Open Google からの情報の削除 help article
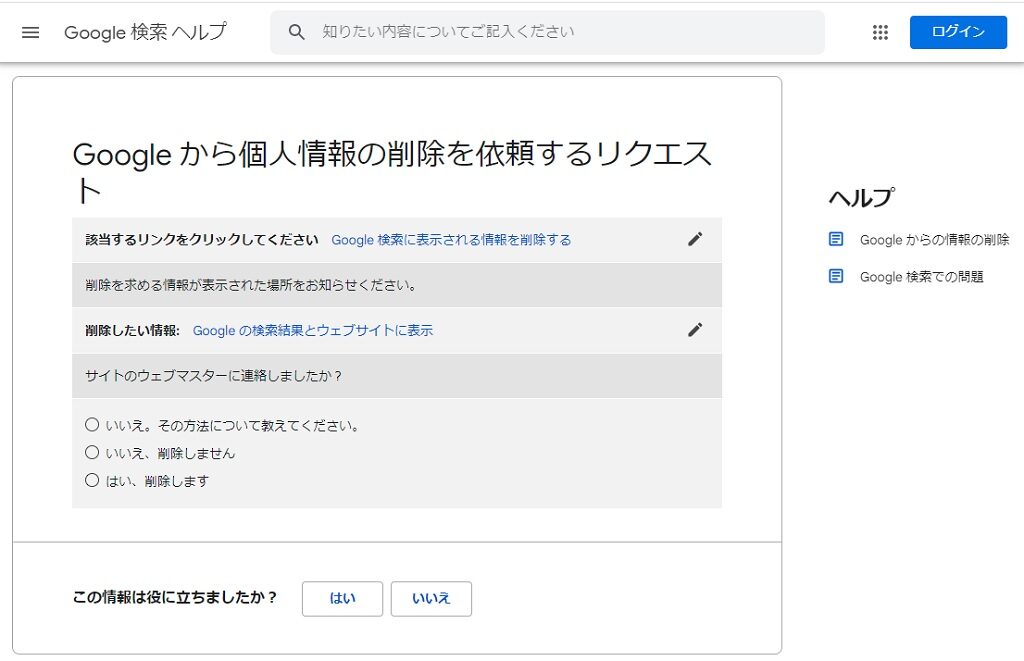Viewport: 1024px width, 661px height. point(934,240)
